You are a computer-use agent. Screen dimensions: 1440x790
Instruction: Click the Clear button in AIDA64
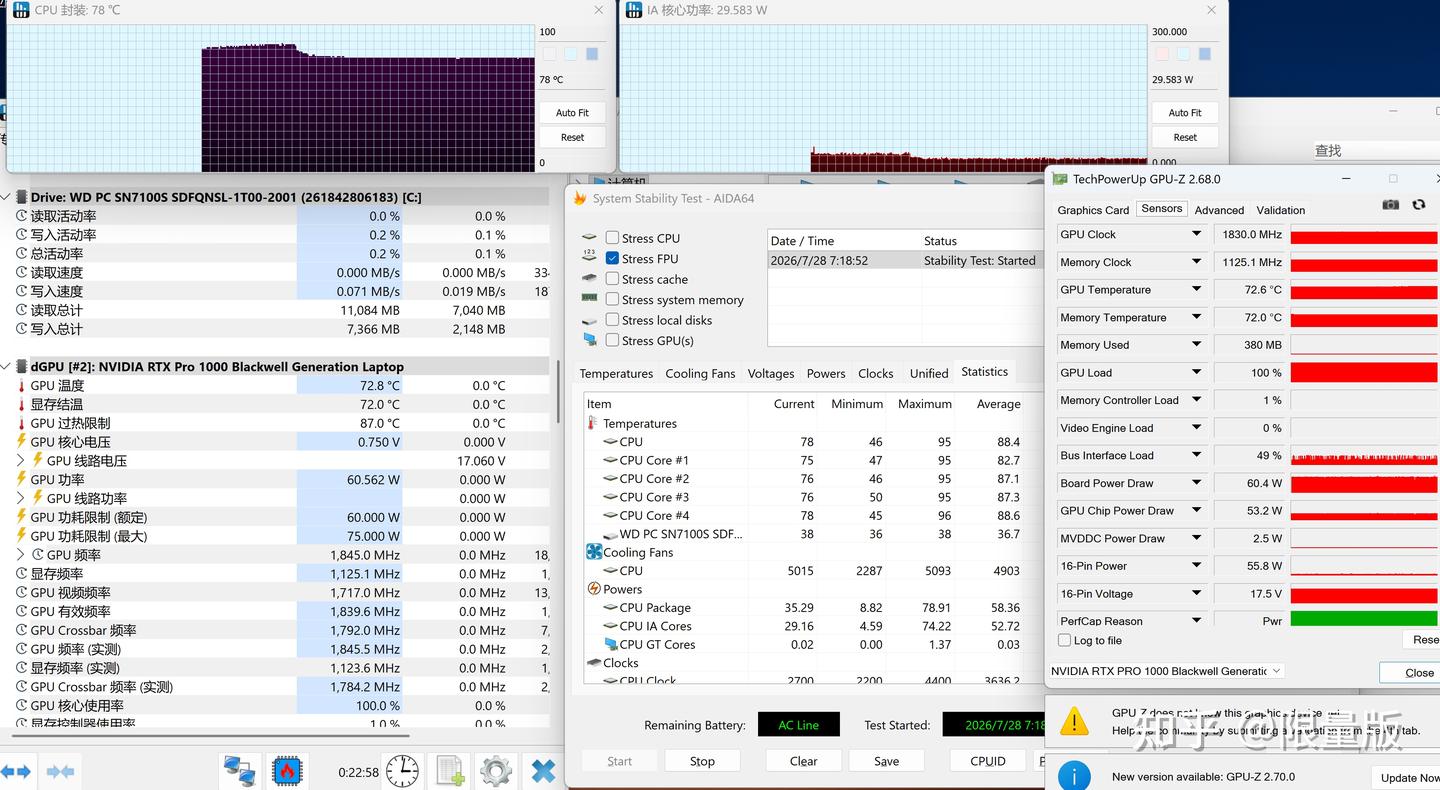pos(803,761)
